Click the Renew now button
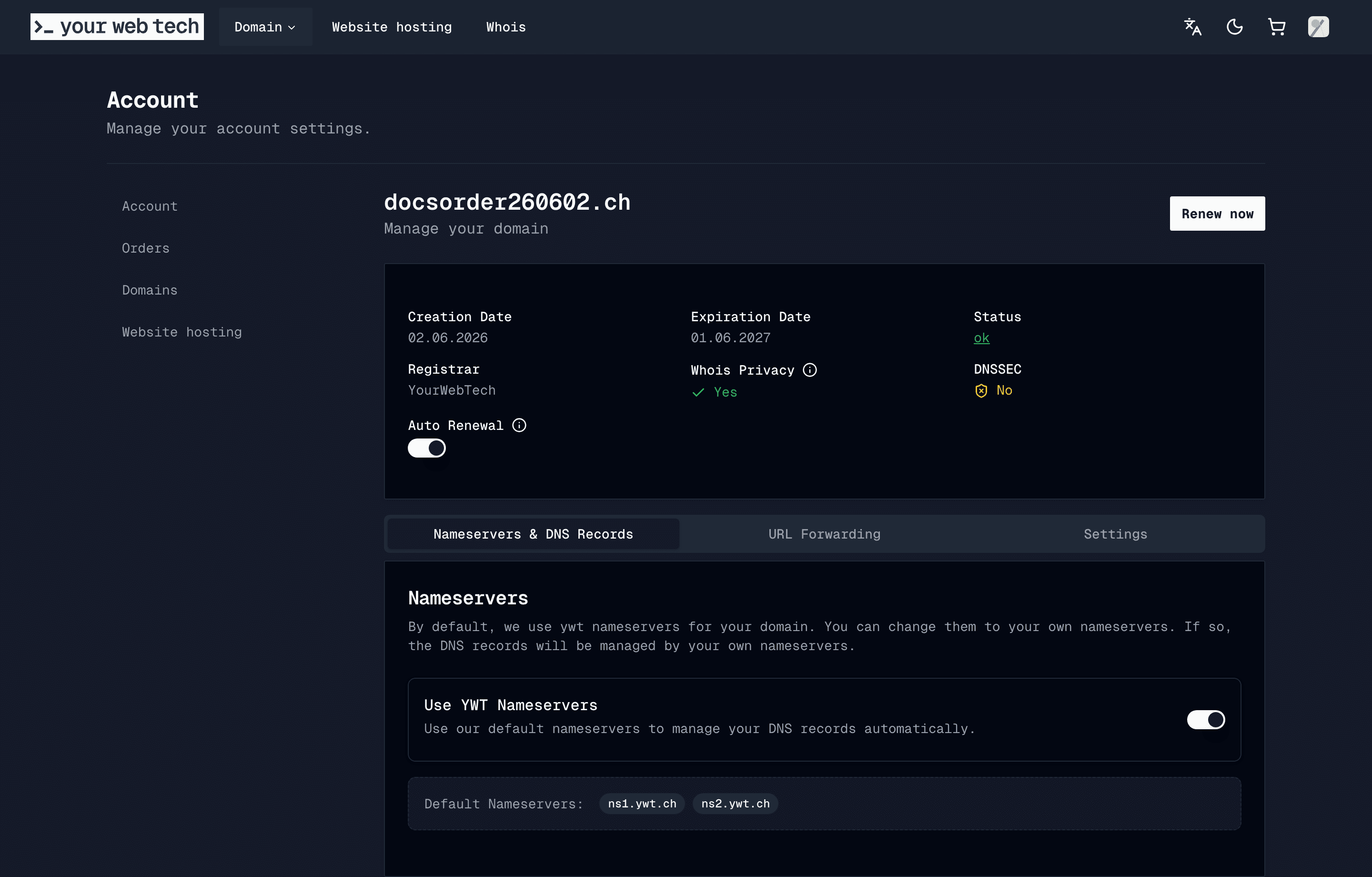The image size is (1372, 877). click(1217, 214)
